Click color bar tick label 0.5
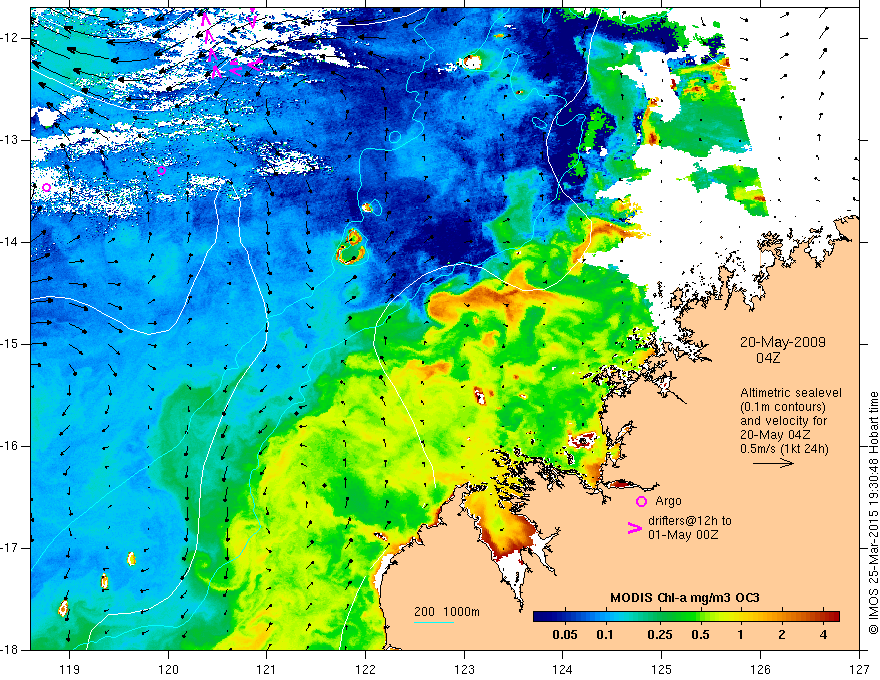The height and width of the screenshot is (680, 880). [700, 635]
